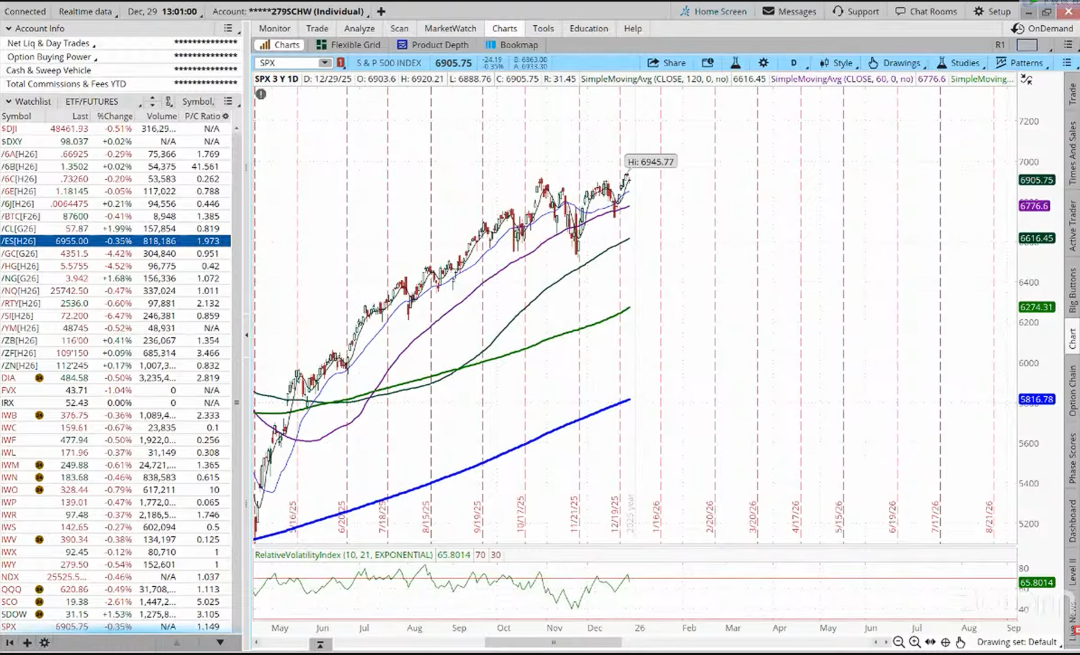Click the plus icon next to Account
The width and height of the screenshot is (1080, 655).
point(381,11)
